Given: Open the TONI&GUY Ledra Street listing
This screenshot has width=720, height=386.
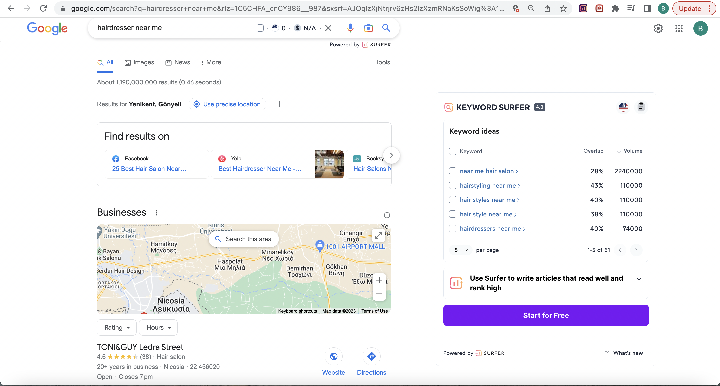Looking at the screenshot, I should pos(140,347).
